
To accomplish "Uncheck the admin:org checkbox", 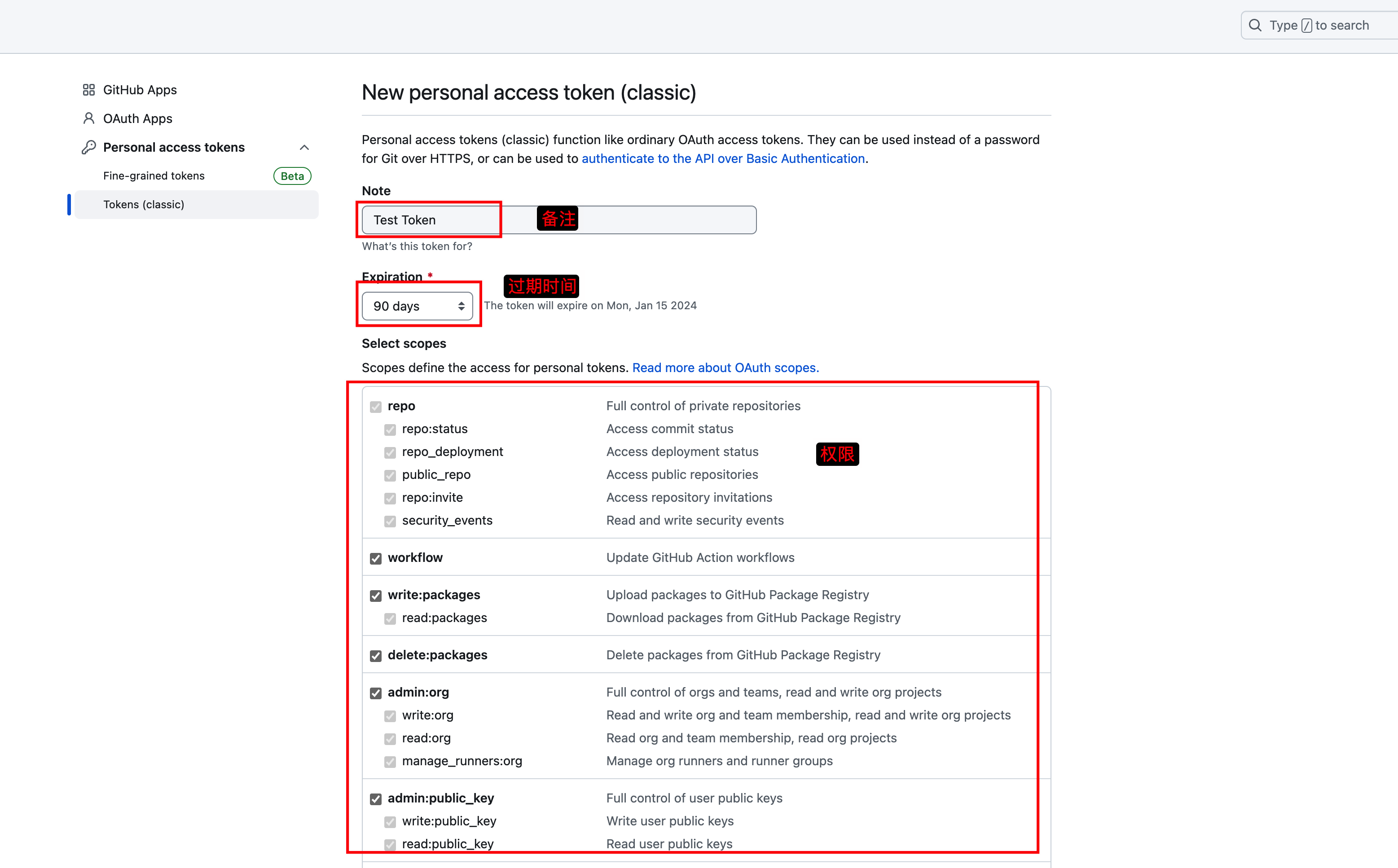I will click(375, 693).
